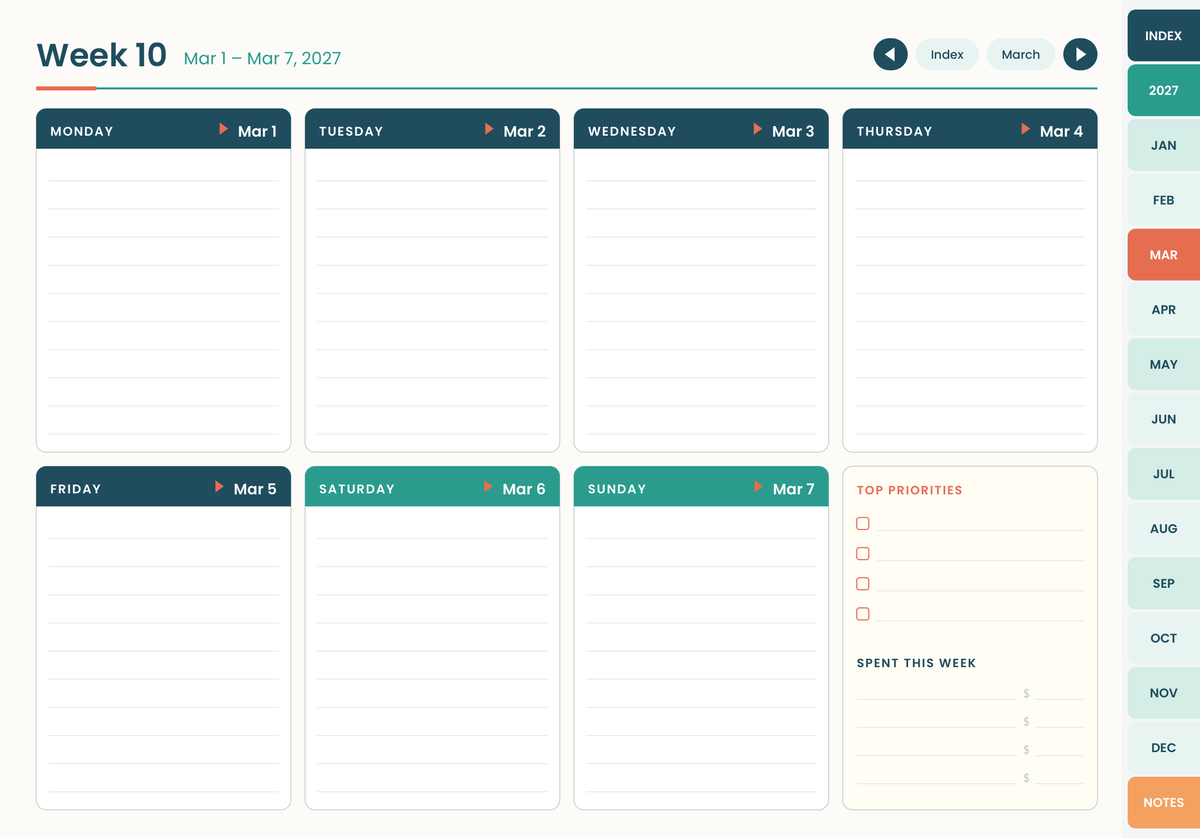
Task: Click the MONDAY header label
Action: (82, 131)
